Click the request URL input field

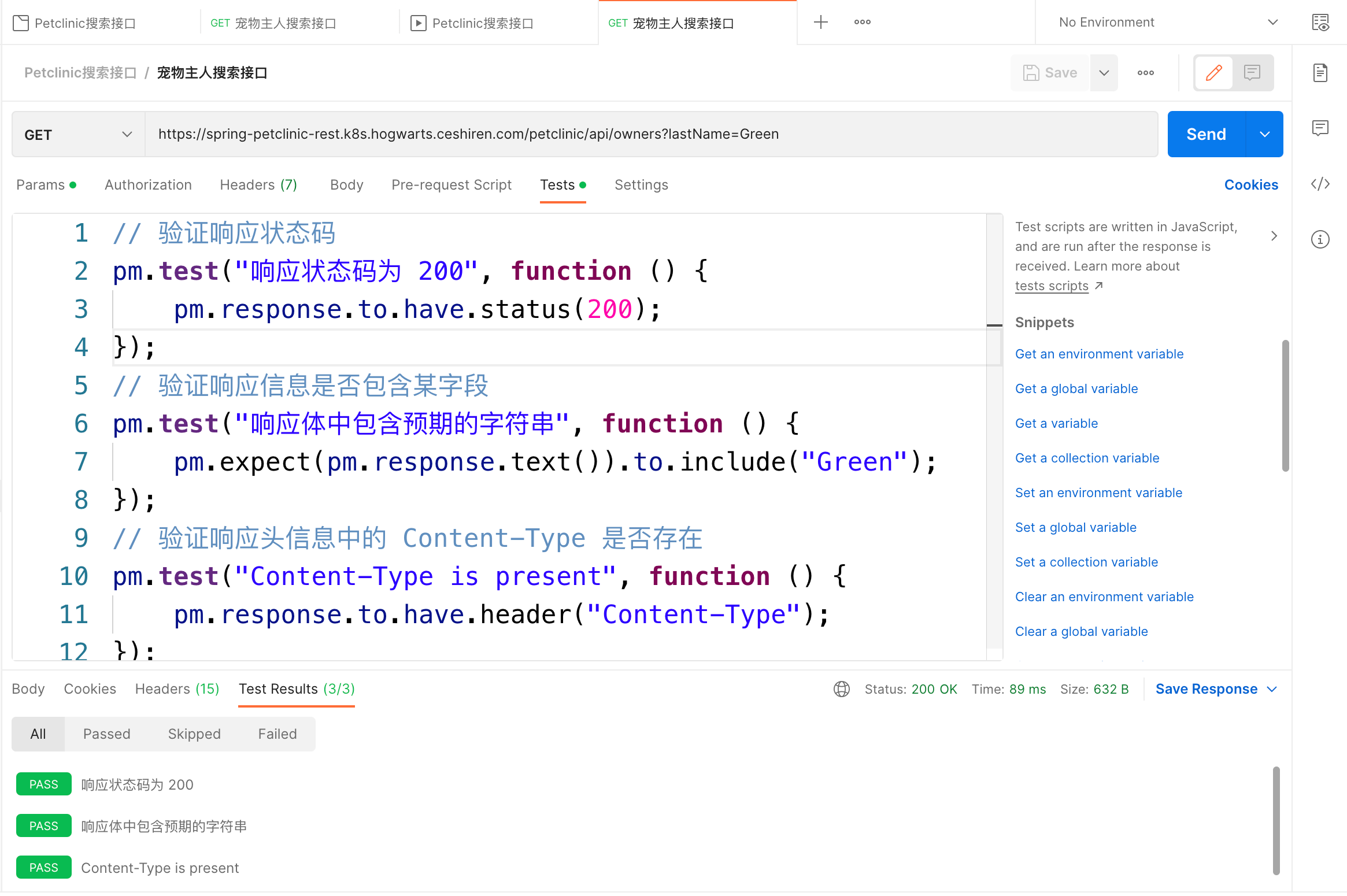point(650,135)
